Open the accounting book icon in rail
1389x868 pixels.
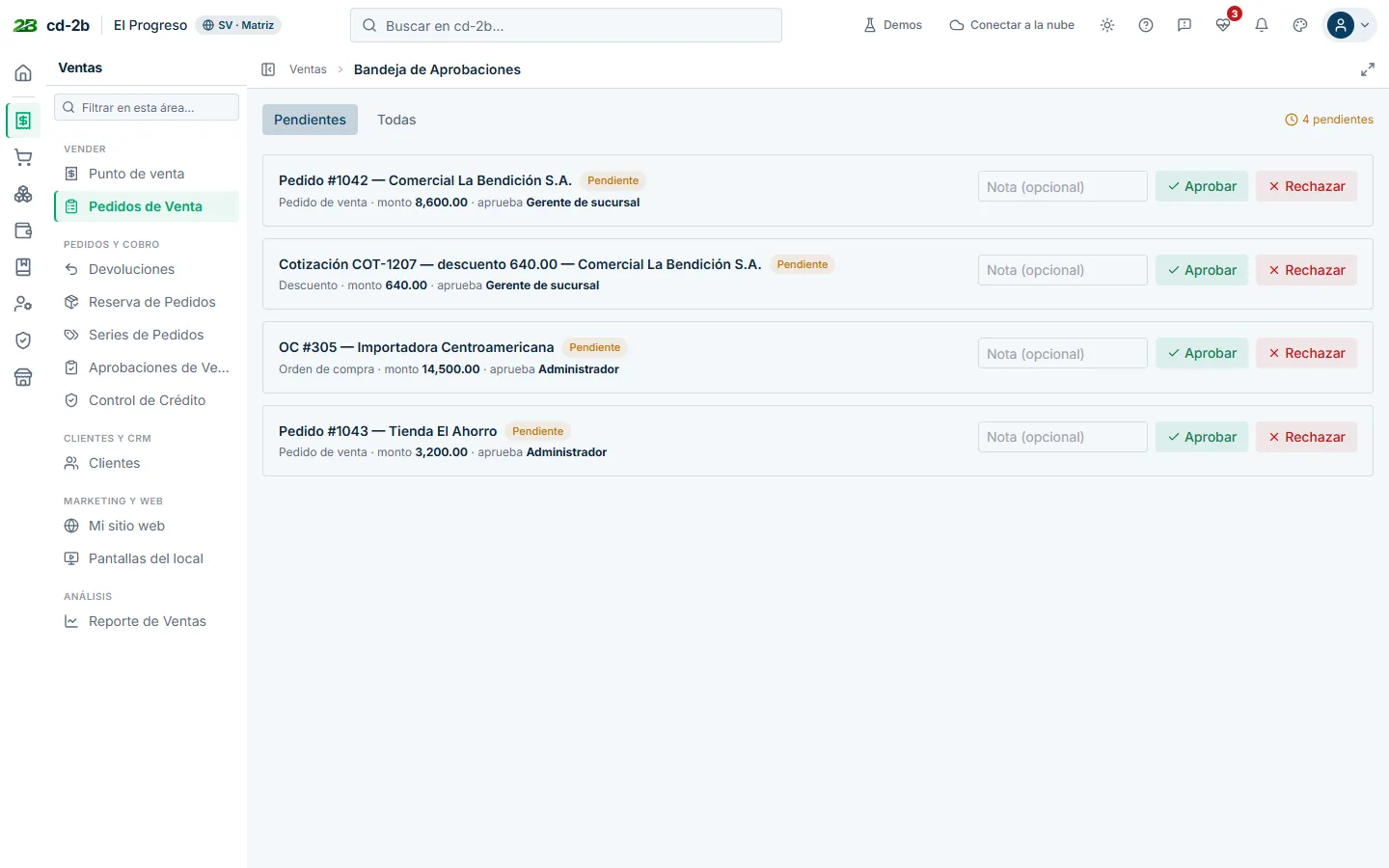pyautogui.click(x=23, y=267)
